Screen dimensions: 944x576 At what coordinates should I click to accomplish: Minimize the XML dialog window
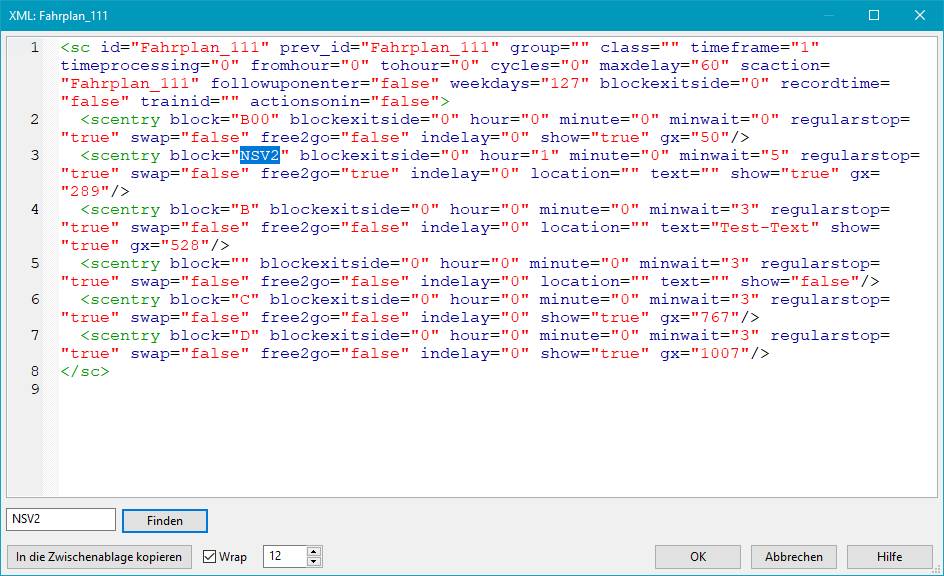tap(828, 15)
